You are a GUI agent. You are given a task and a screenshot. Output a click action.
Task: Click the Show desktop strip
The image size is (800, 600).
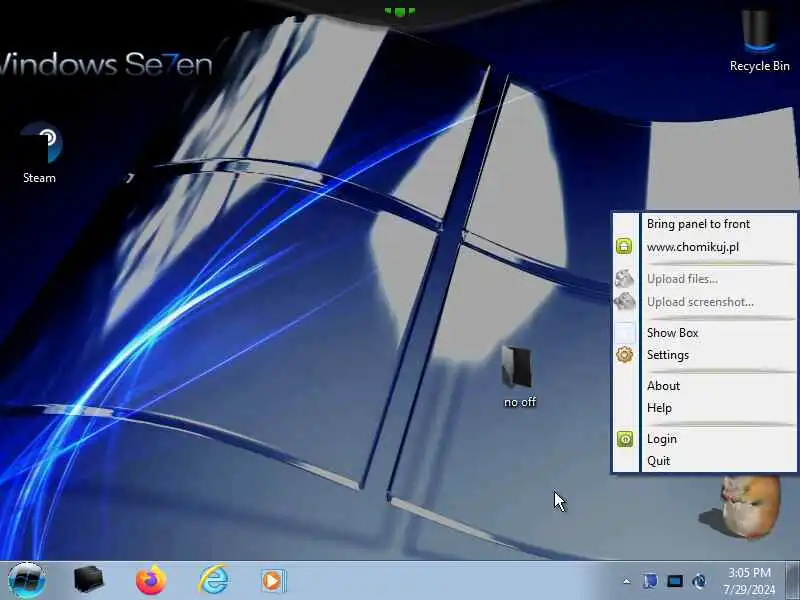pos(792,581)
